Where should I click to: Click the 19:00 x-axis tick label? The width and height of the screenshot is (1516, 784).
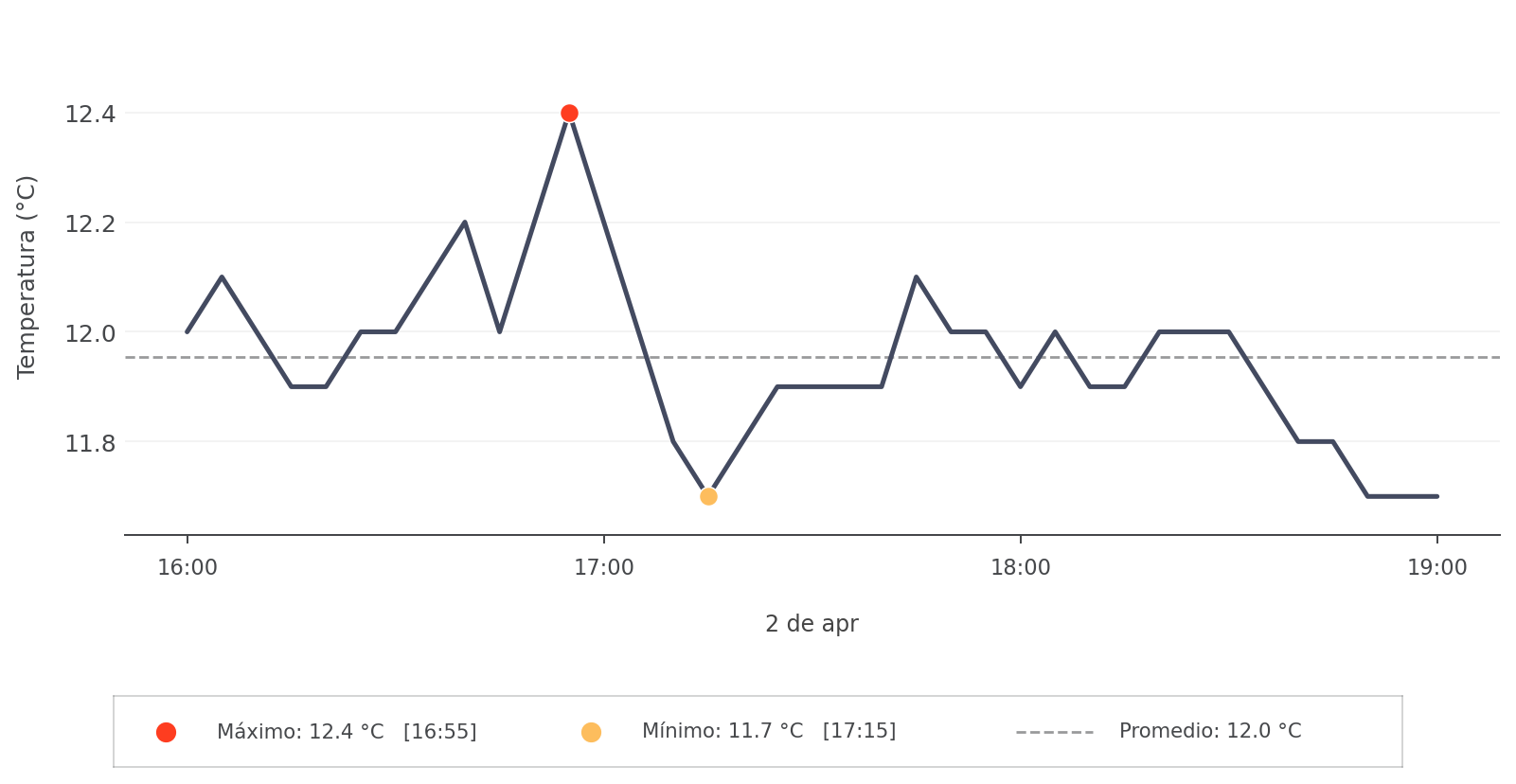[x=1436, y=568]
